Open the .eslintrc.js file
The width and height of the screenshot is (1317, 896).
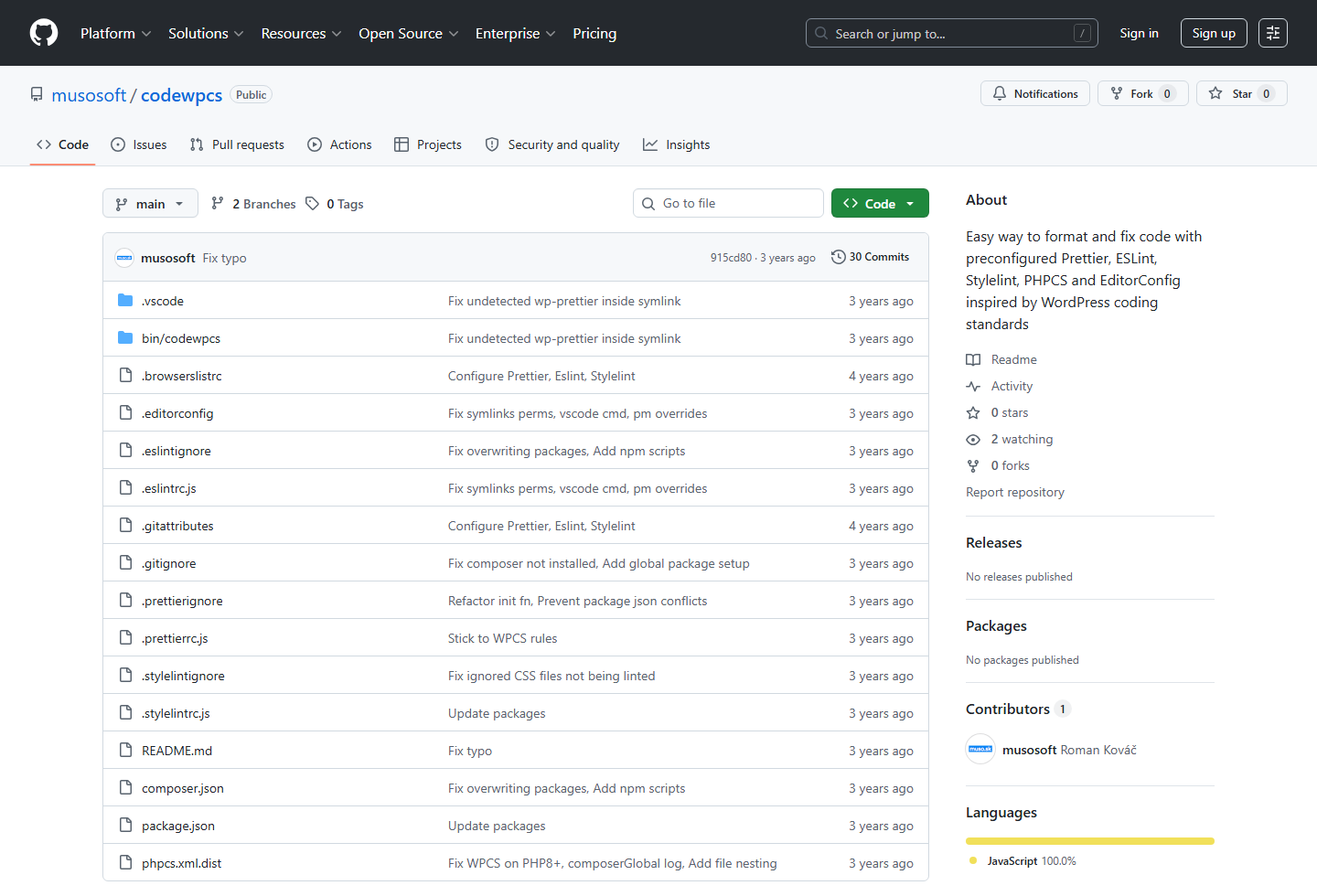coord(169,488)
